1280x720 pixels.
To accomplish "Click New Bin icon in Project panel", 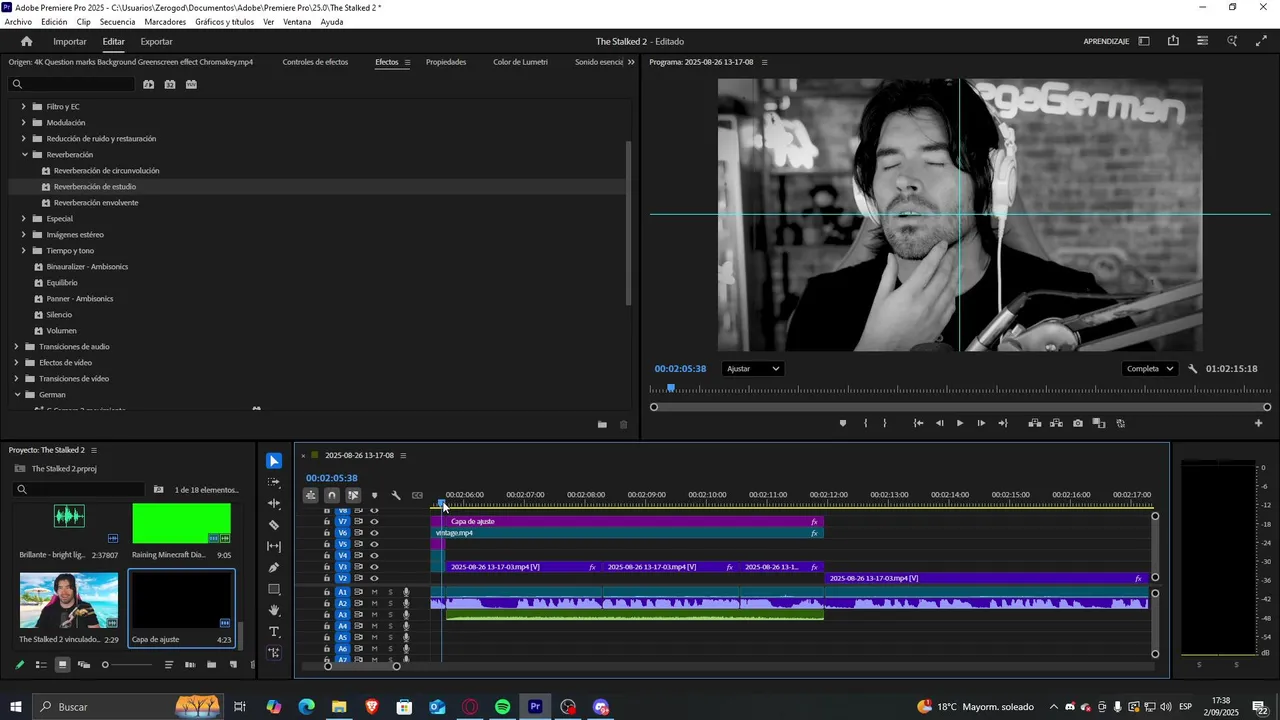I will [211, 665].
